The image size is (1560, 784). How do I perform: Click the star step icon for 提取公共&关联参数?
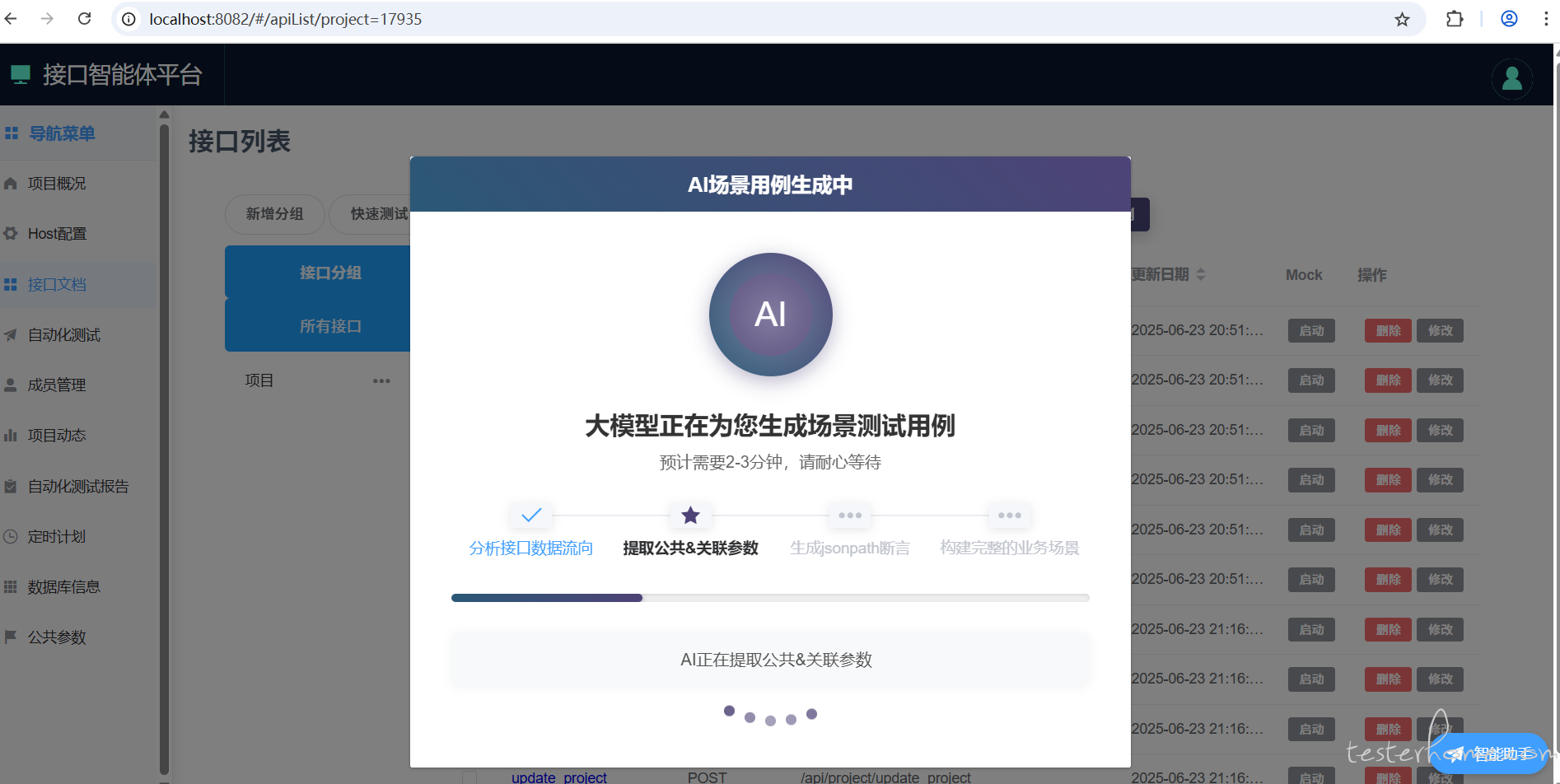(690, 516)
